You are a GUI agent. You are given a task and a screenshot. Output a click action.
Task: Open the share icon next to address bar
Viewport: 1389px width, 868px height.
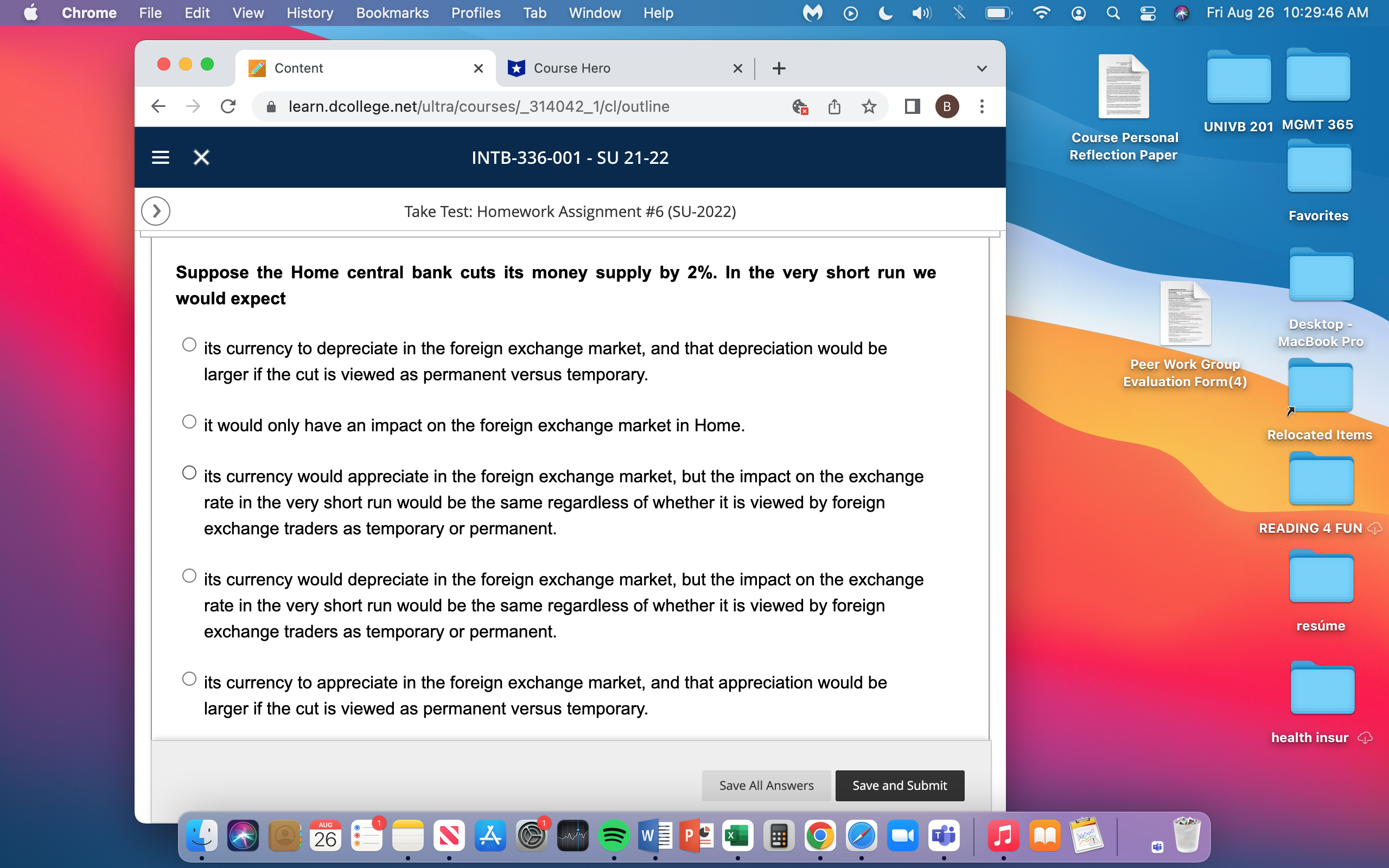coord(834,106)
